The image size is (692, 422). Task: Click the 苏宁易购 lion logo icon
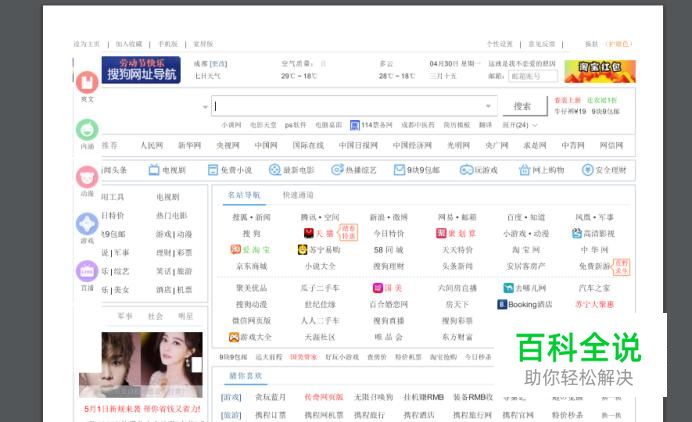coord(302,250)
